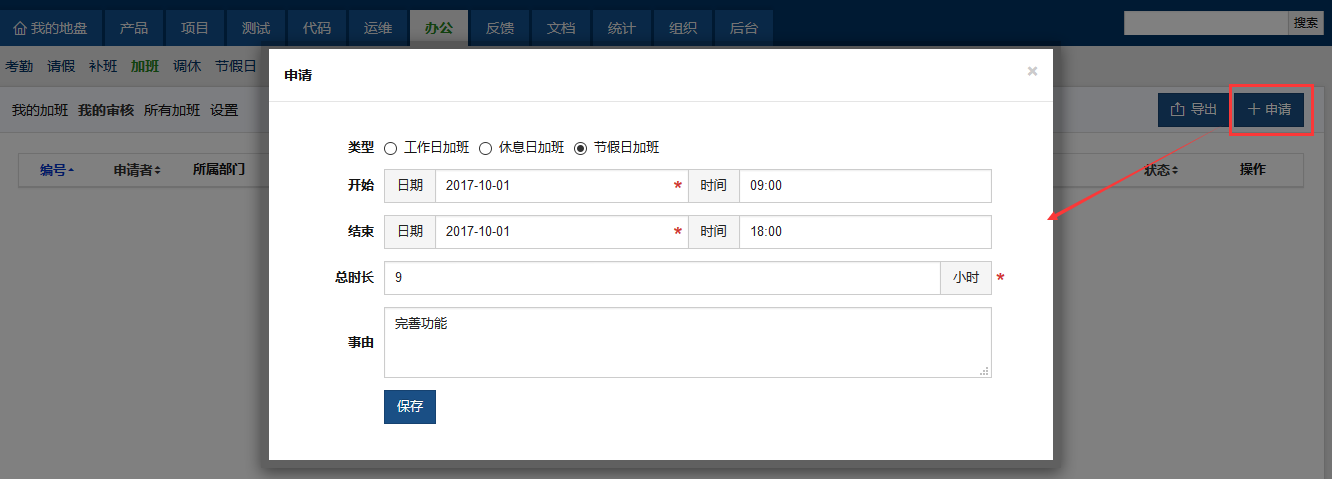The height and width of the screenshot is (479, 1332).
Task: Open the 反馈 tab
Action: (500, 28)
